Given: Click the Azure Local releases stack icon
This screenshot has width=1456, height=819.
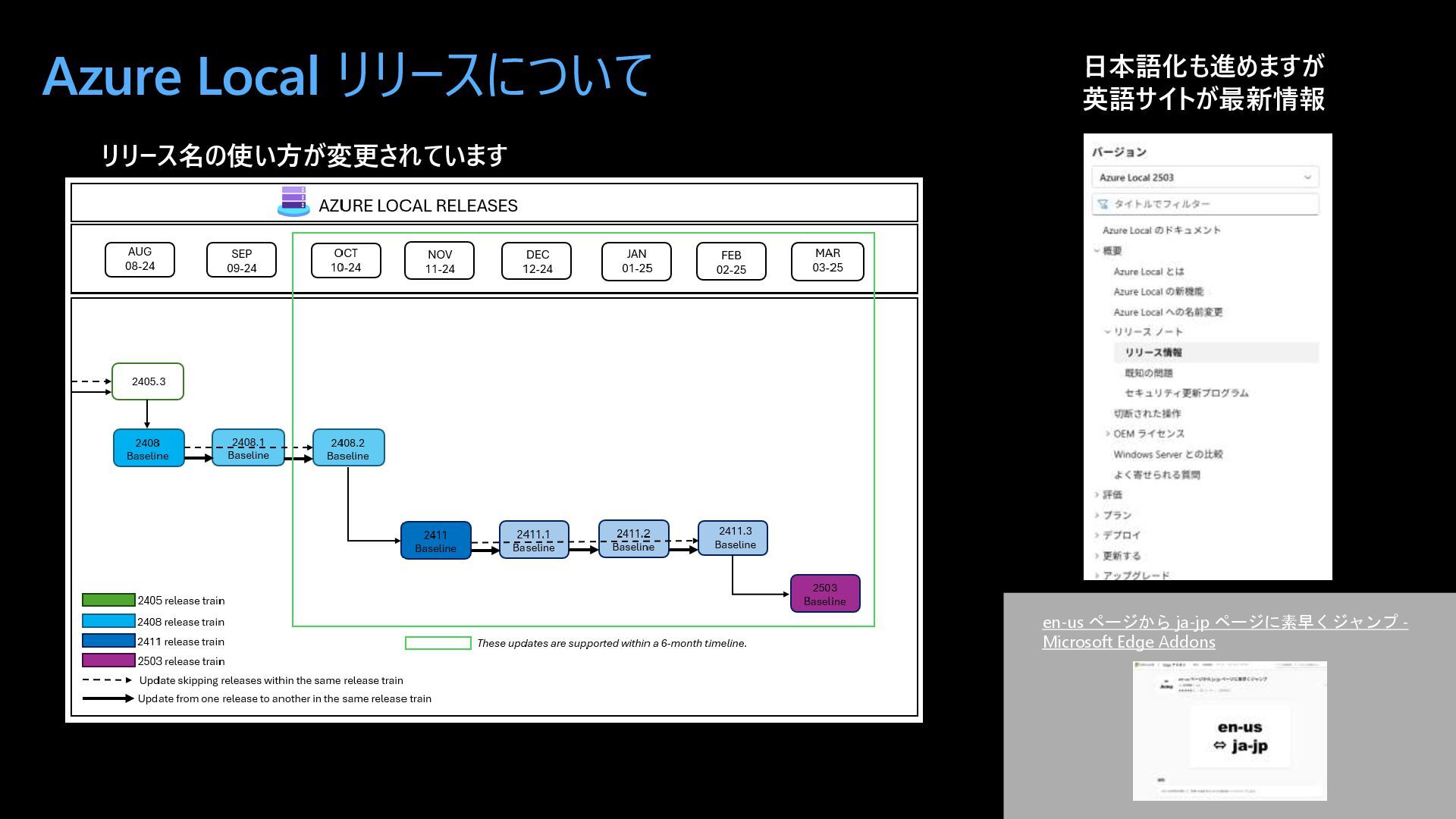Looking at the screenshot, I should [x=293, y=202].
